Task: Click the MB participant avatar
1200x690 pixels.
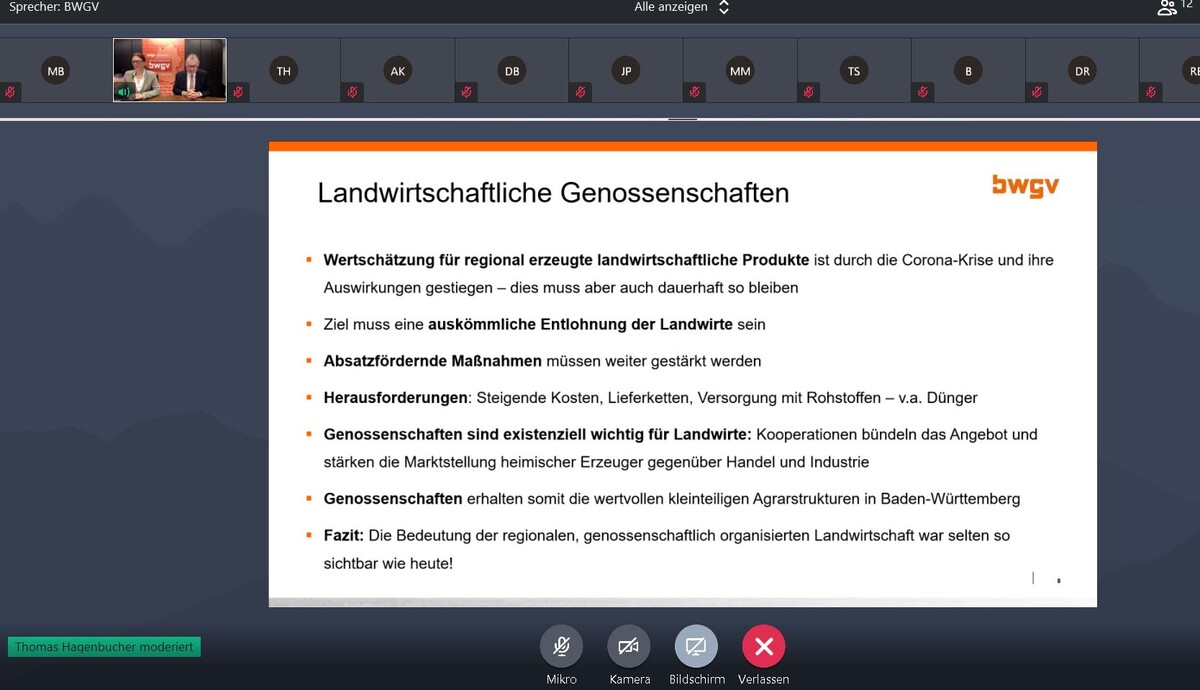Action: pos(56,71)
